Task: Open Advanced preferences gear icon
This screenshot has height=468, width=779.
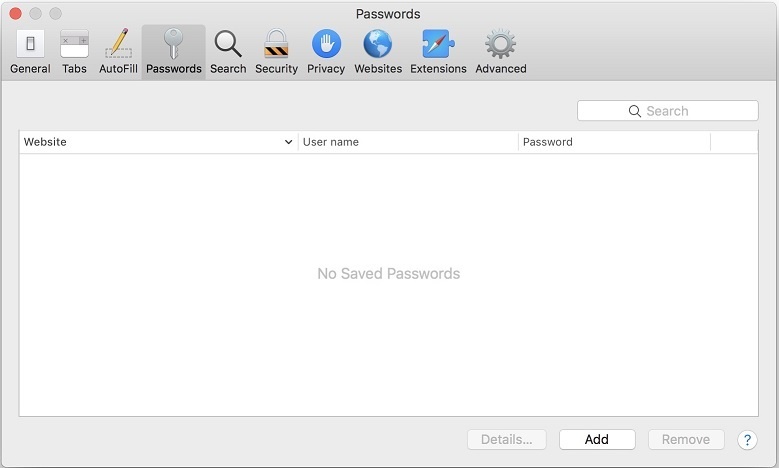Action: [500, 51]
